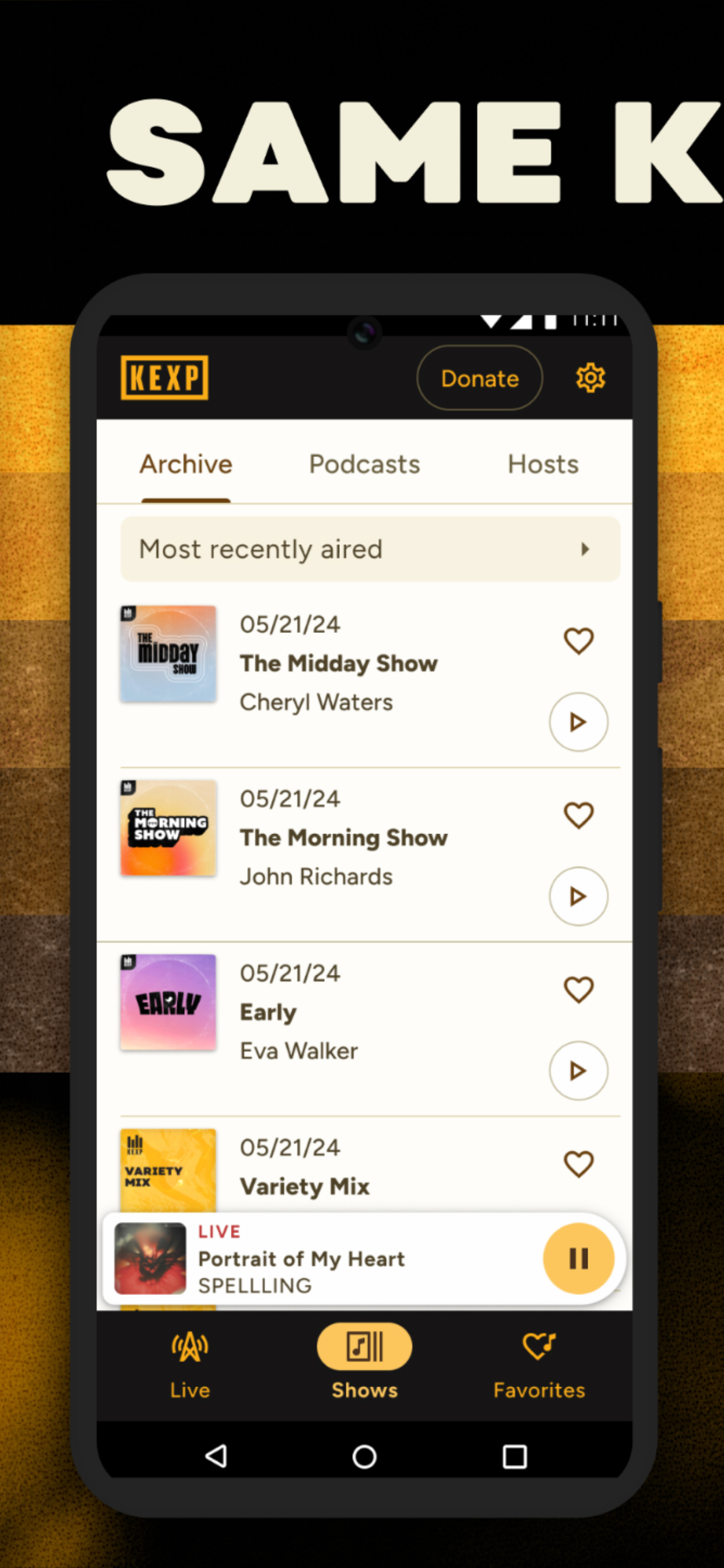This screenshot has width=724, height=1568.
Task: Switch to the Podcasts tab
Action: pyautogui.click(x=364, y=464)
